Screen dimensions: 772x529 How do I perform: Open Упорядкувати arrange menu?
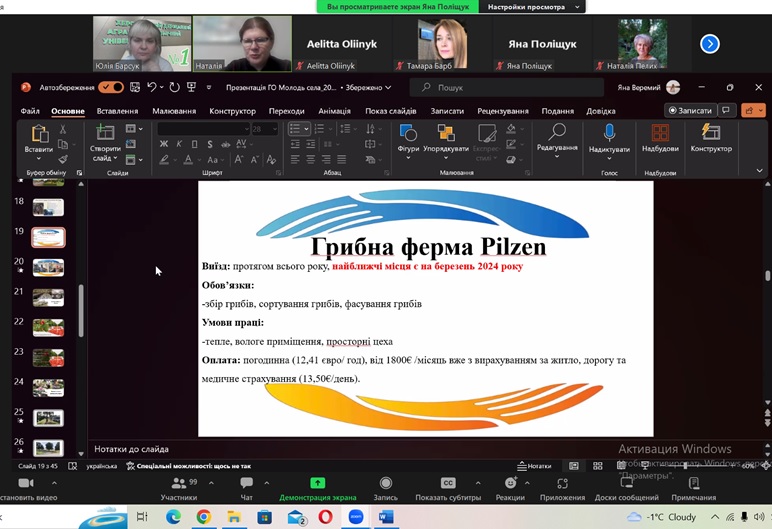coord(446,141)
